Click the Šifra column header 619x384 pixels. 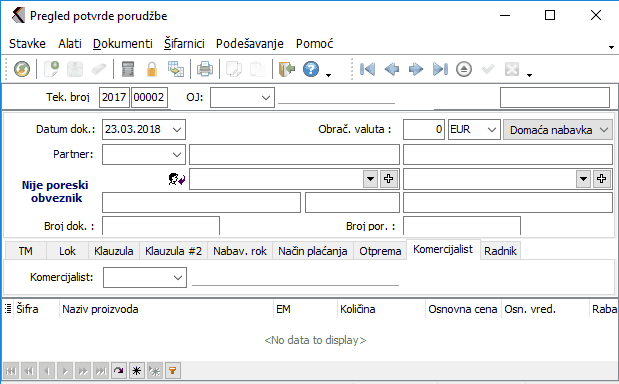(x=36, y=309)
